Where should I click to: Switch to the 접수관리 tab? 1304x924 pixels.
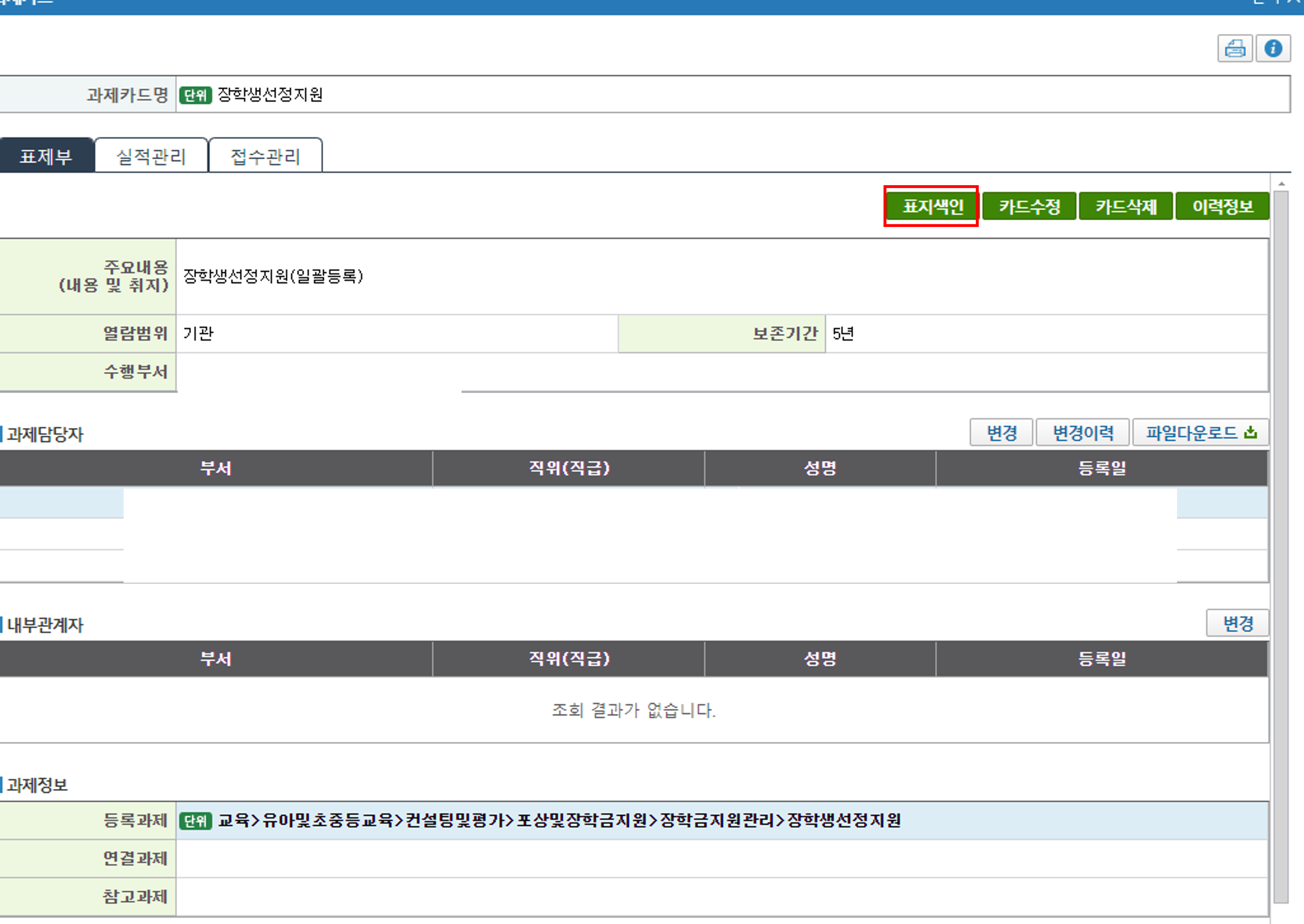tap(265, 156)
